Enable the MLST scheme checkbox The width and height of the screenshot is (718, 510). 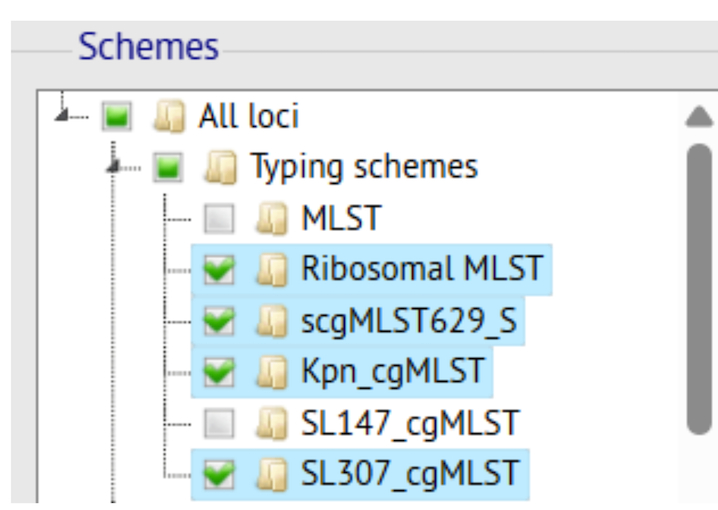coord(219,217)
